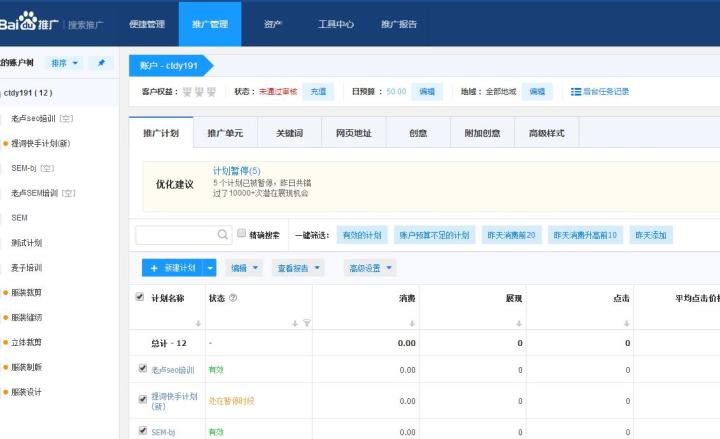The height and width of the screenshot is (439, 720).
Task: Select 麦子培训 in the account tree
Action: [27, 267]
